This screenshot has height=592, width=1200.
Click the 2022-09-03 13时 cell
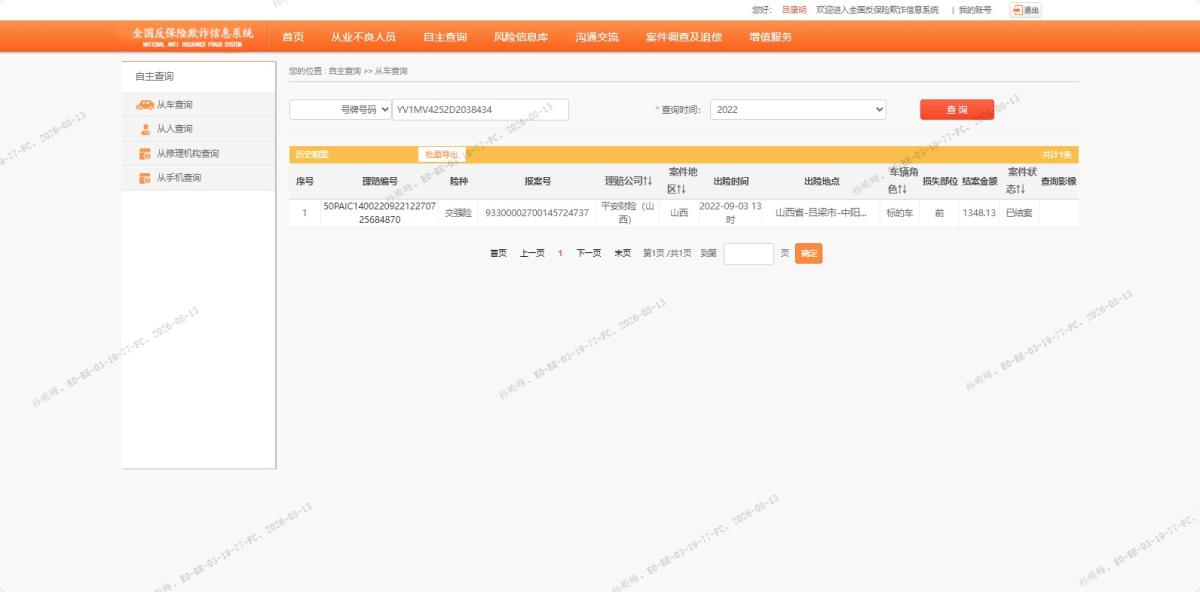point(730,213)
